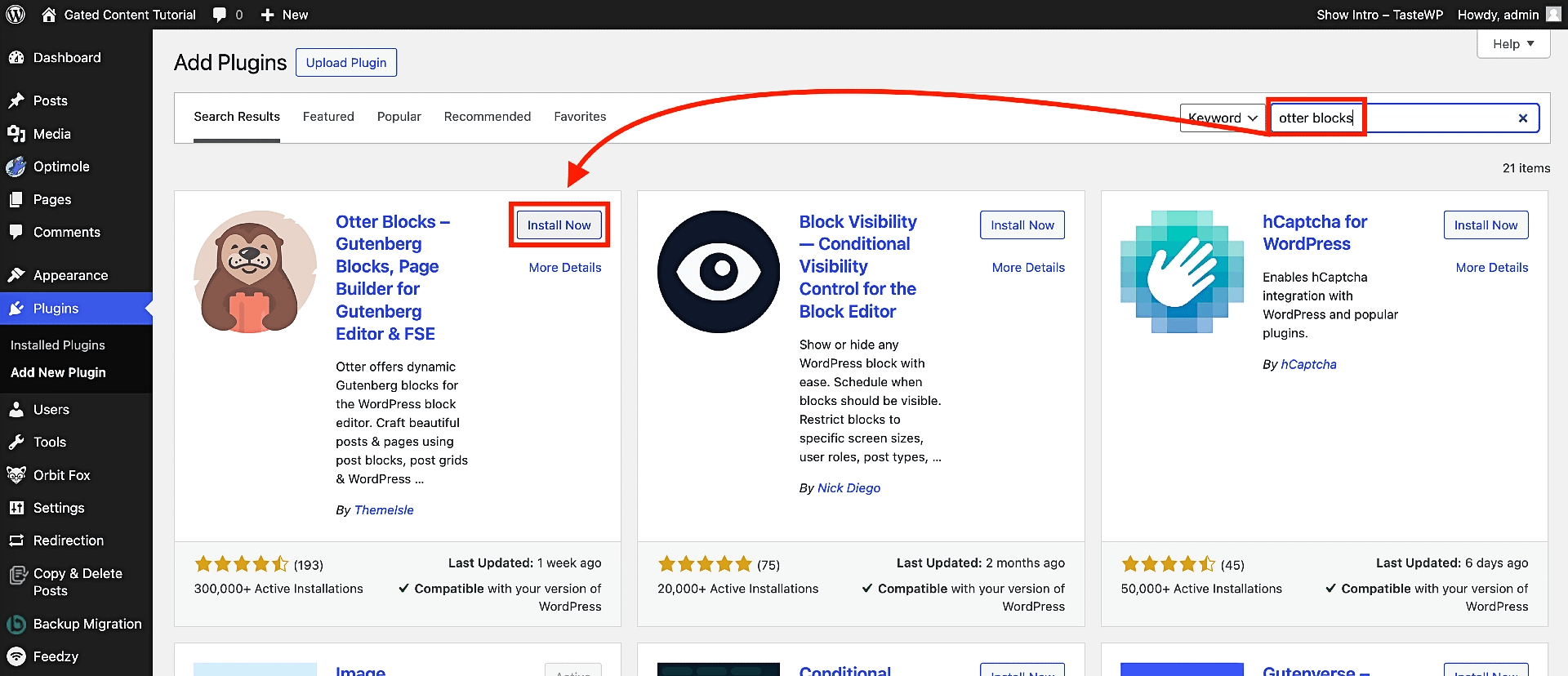This screenshot has height=676, width=1568.
Task: Open More Details for hCaptcha
Action: point(1492,268)
